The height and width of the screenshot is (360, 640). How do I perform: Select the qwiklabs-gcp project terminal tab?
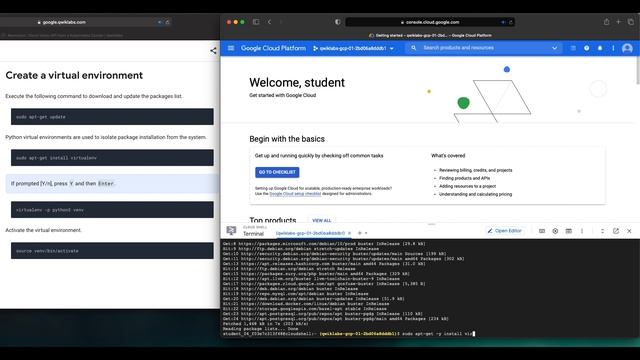point(310,233)
